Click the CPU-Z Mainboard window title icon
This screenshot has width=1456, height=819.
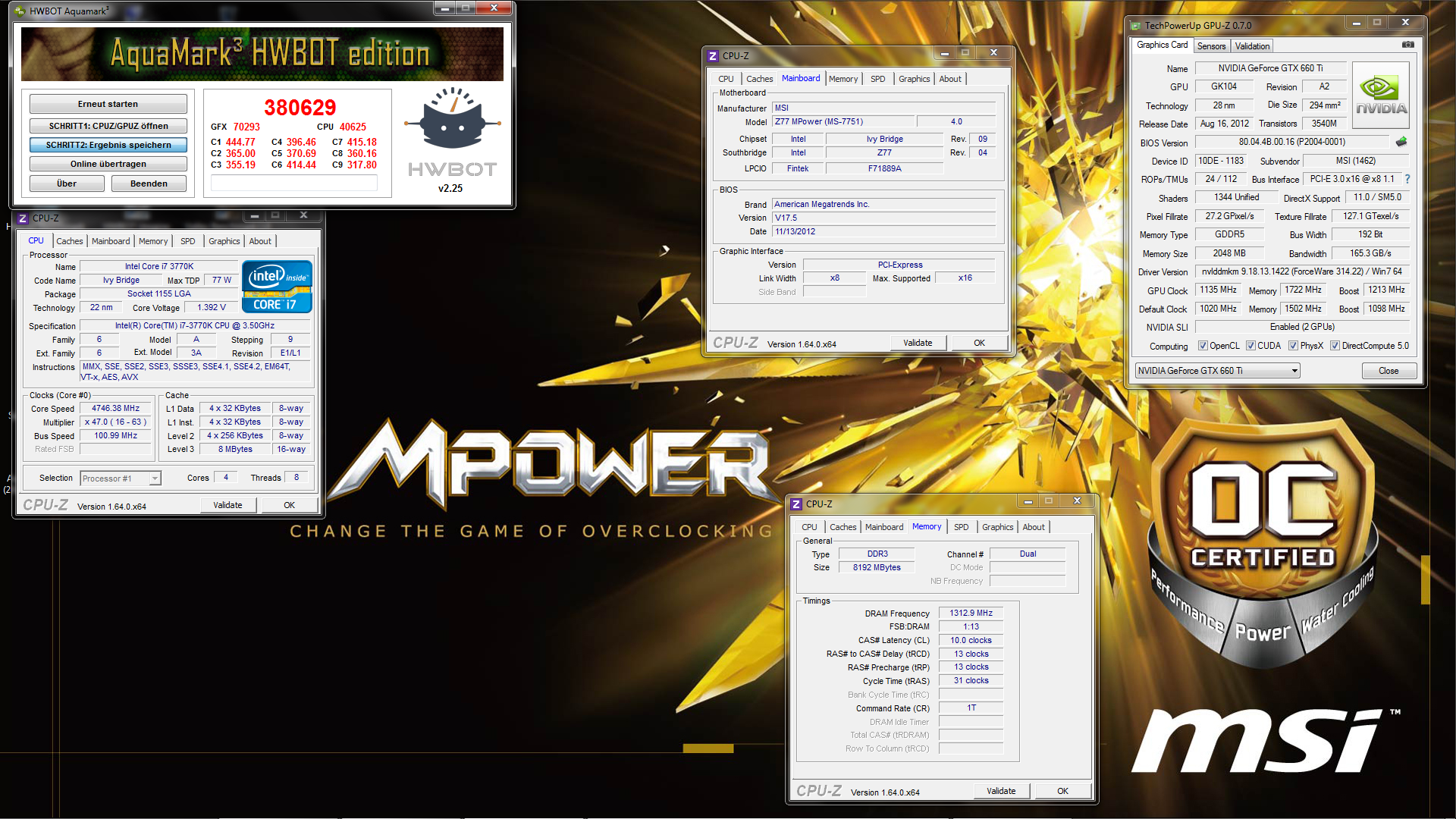[712, 56]
